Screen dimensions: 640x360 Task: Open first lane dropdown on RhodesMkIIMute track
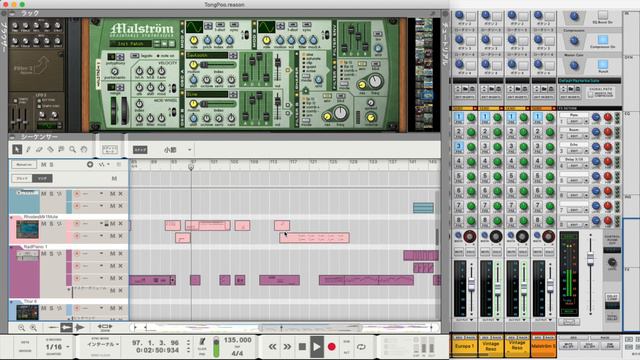click(x=101, y=224)
